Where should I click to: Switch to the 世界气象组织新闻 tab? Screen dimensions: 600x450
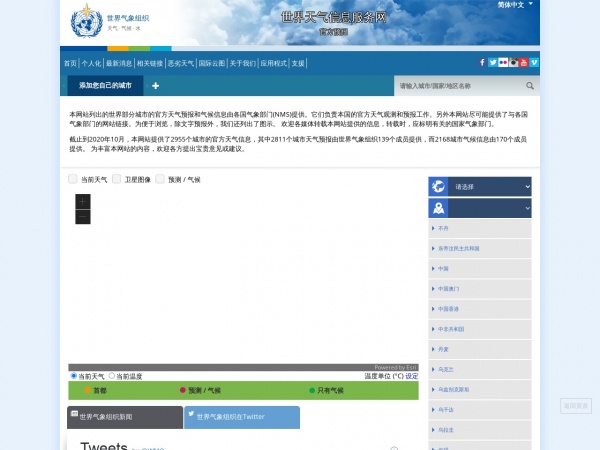pyautogui.click(x=125, y=417)
